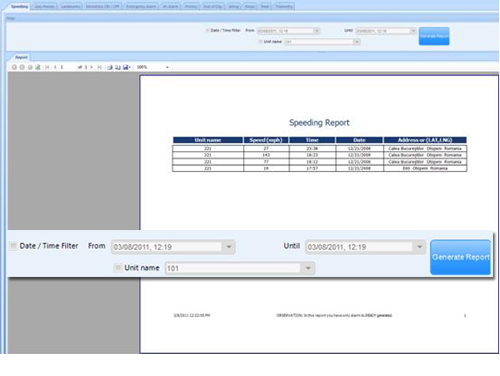The image size is (500, 376).
Task: Tick the Unit name checkbox in the enlarged panel
Action: click(x=118, y=268)
